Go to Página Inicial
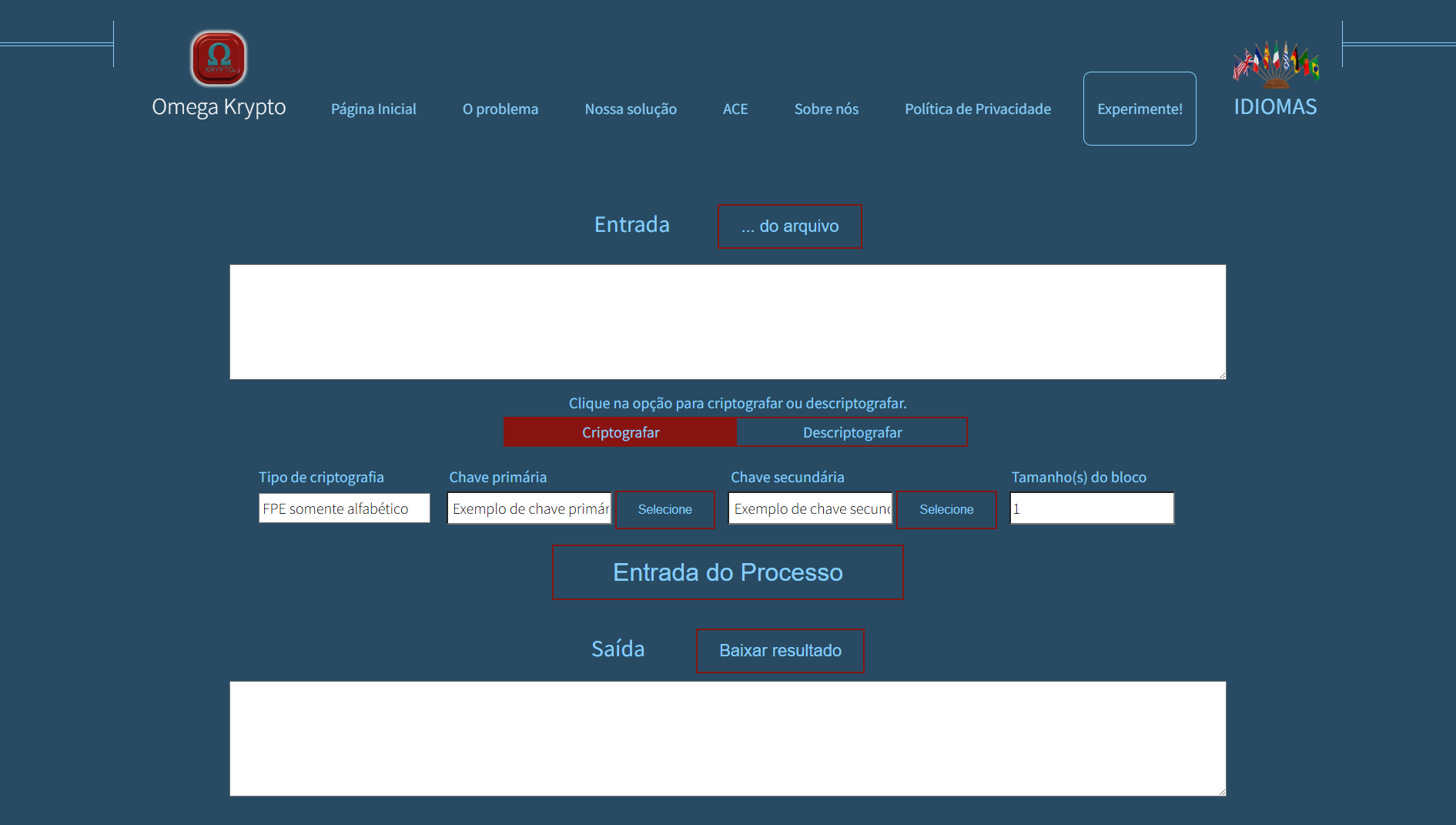This screenshot has width=1456, height=825. [373, 109]
